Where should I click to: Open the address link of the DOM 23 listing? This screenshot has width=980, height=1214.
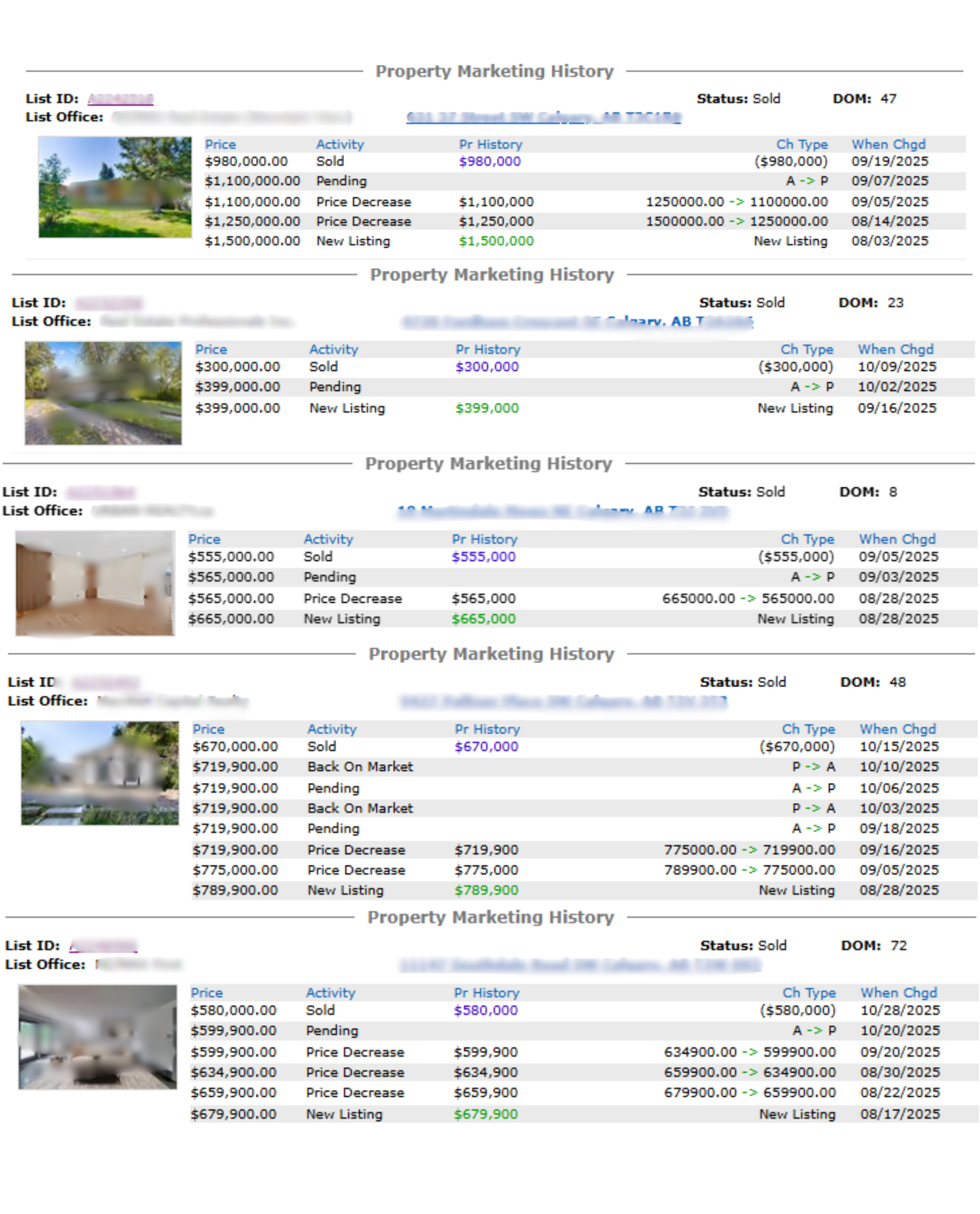click(x=577, y=322)
